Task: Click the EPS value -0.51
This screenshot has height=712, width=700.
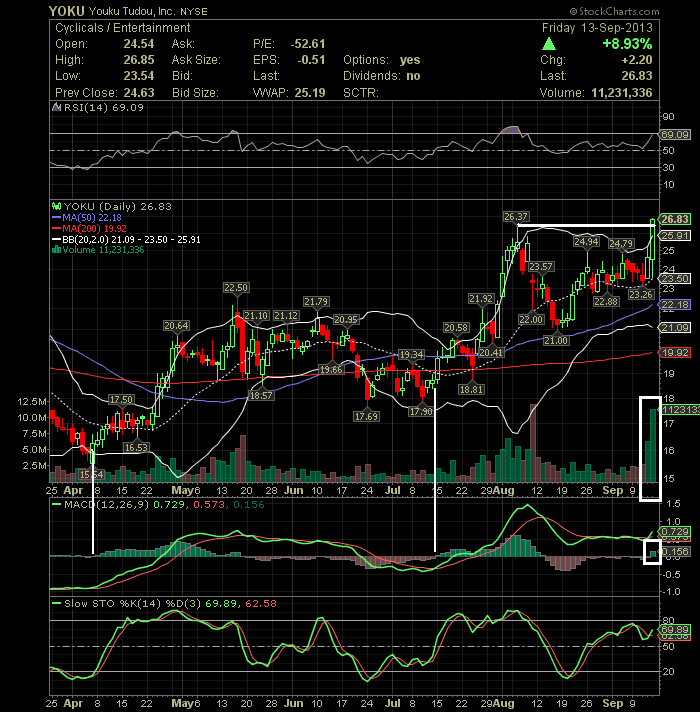Action: point(311,60)
